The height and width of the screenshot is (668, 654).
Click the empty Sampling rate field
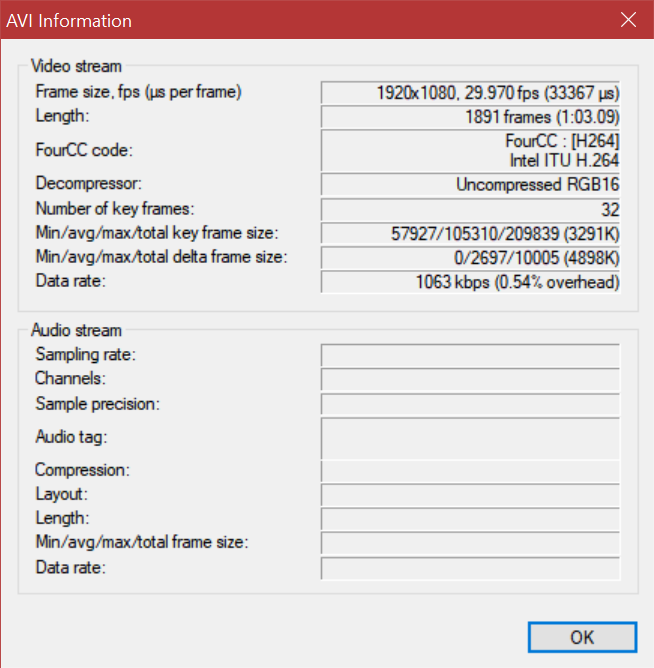(x=470, y=356)
